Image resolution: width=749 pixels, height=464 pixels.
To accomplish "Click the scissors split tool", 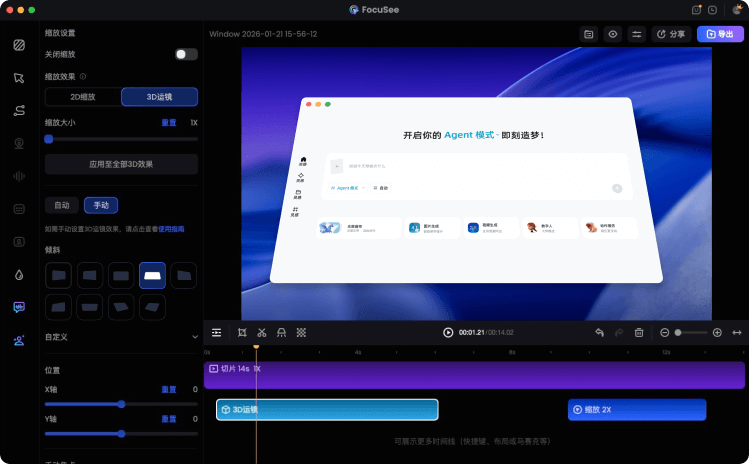I will tap(262, 333).
